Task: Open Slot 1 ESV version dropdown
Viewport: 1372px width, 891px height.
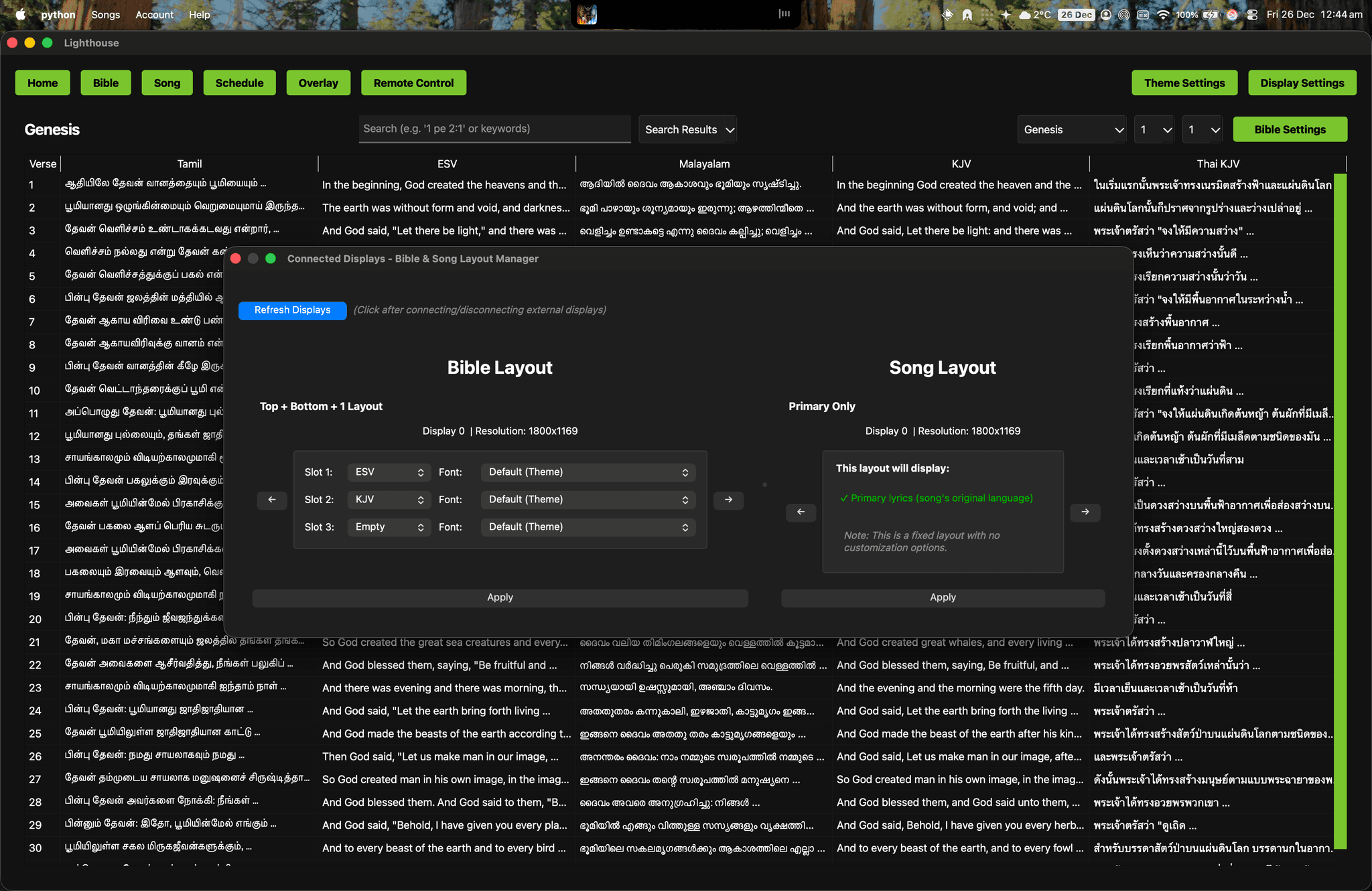Action: (389, 472)
